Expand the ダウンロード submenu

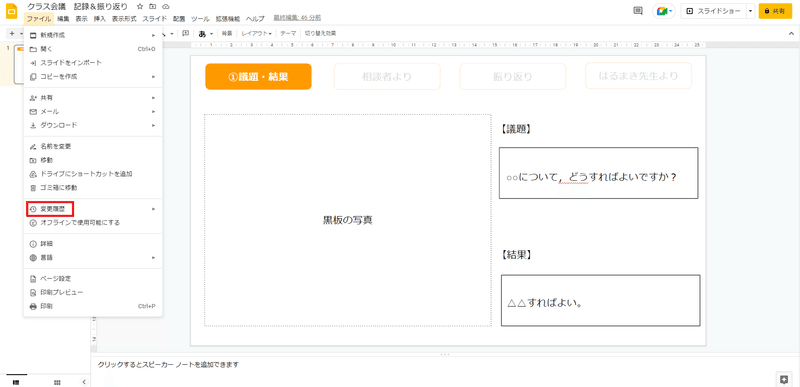(93, 125)
